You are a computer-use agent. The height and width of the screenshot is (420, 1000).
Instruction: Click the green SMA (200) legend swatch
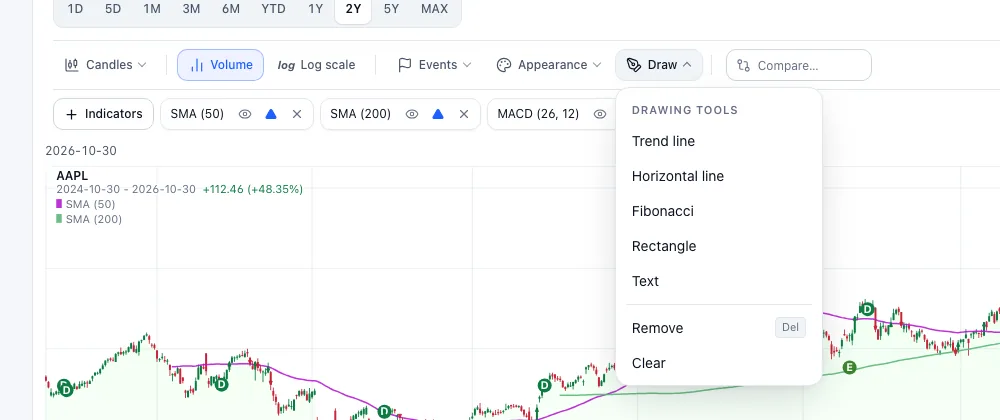pos(59,219)
